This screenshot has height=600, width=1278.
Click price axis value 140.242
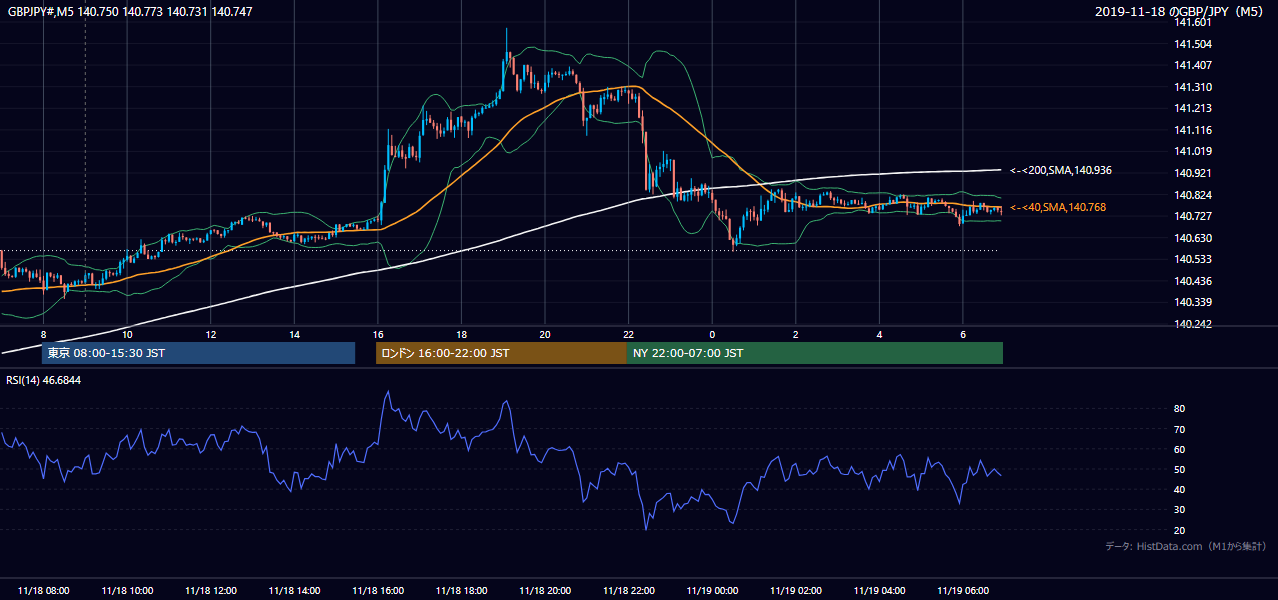click(x=1193, y=324)
